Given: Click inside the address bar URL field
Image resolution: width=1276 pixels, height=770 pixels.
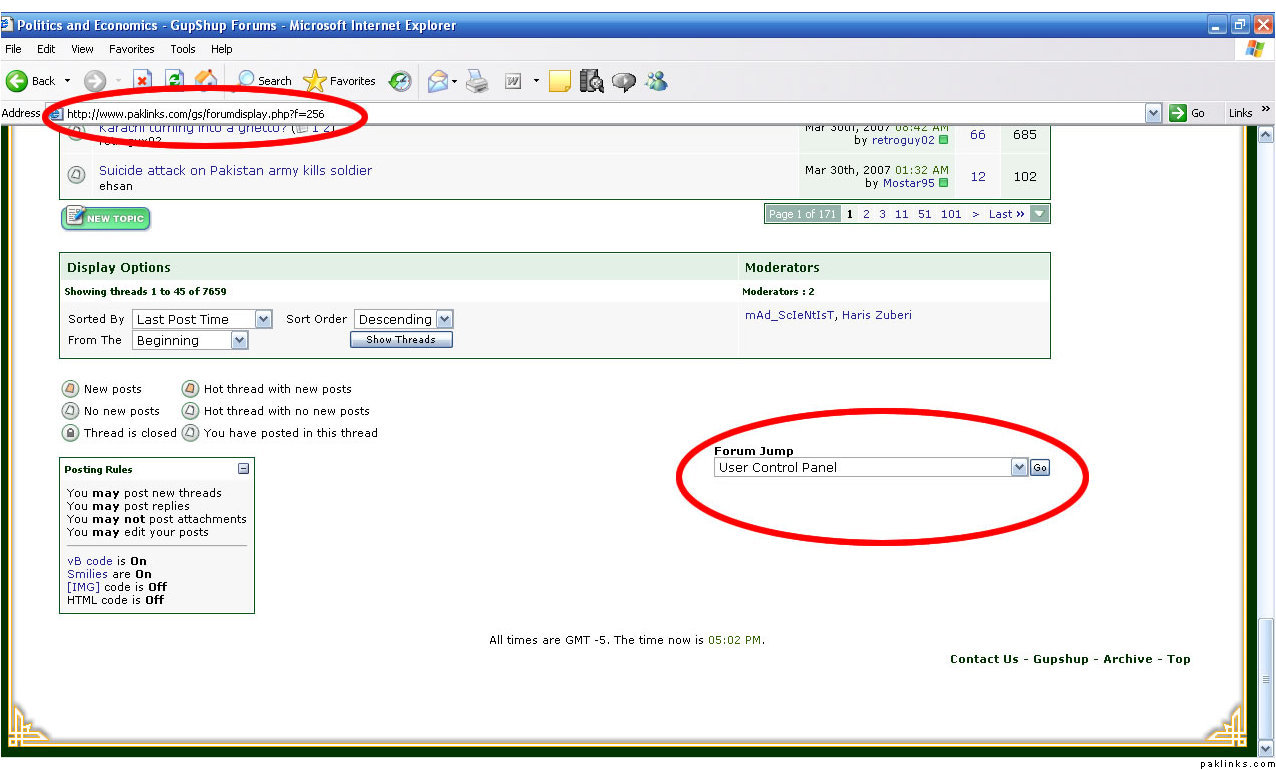Looking at the screenshot, I should click(600, 113).
